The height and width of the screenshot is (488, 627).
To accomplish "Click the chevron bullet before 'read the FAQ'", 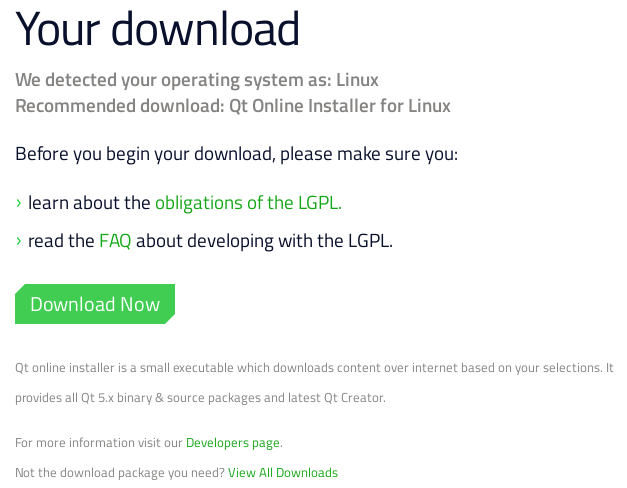I will (19, 241).
